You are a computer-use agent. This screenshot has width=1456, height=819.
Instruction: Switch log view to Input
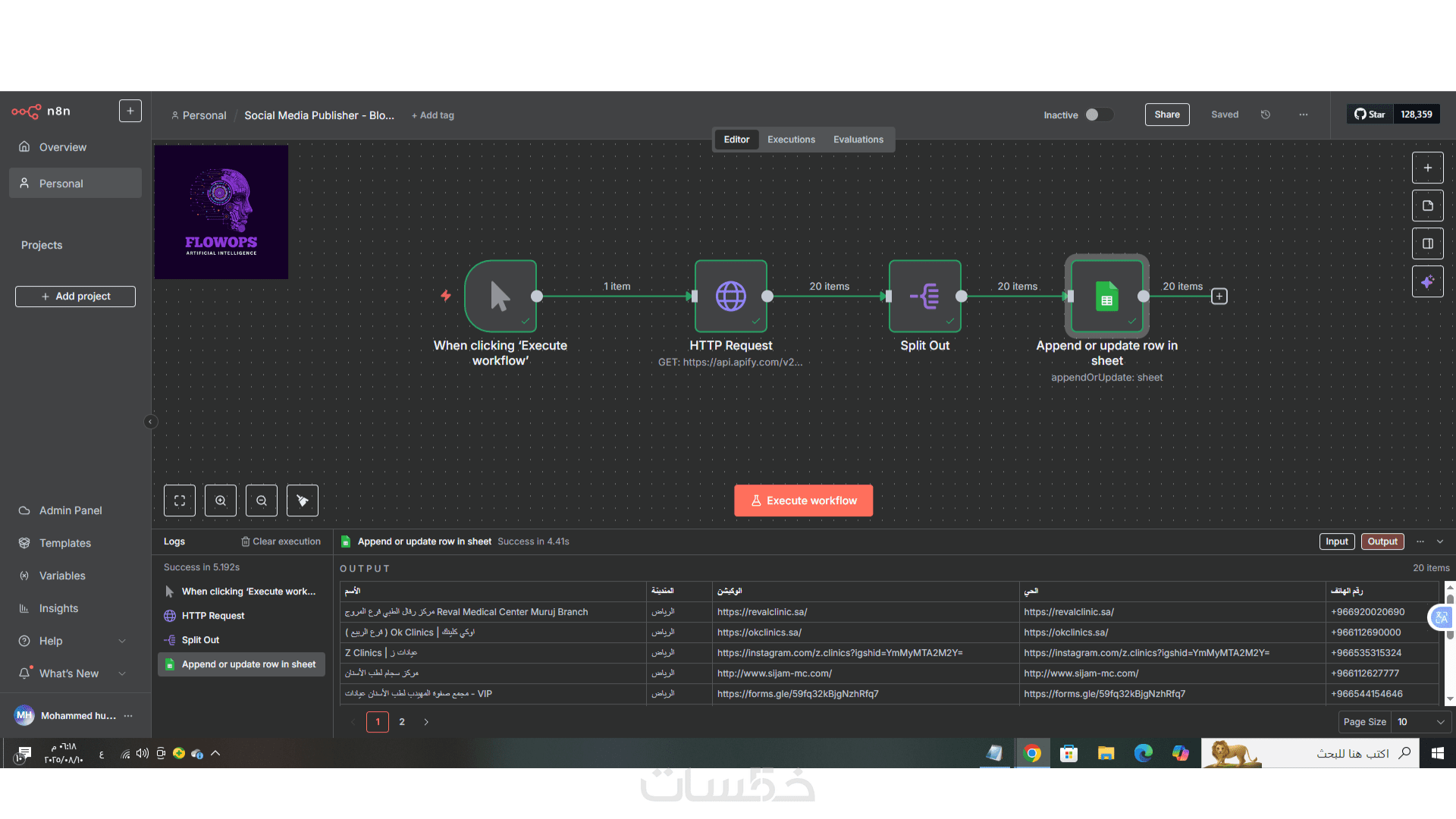pyautogui.click(x=1337, y=541)
